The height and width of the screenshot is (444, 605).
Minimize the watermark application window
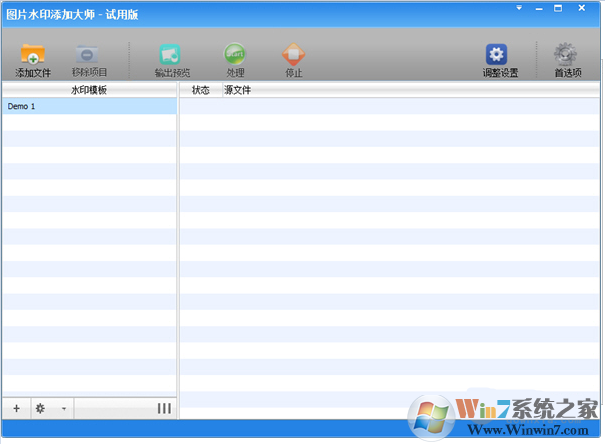coord(543,9)
